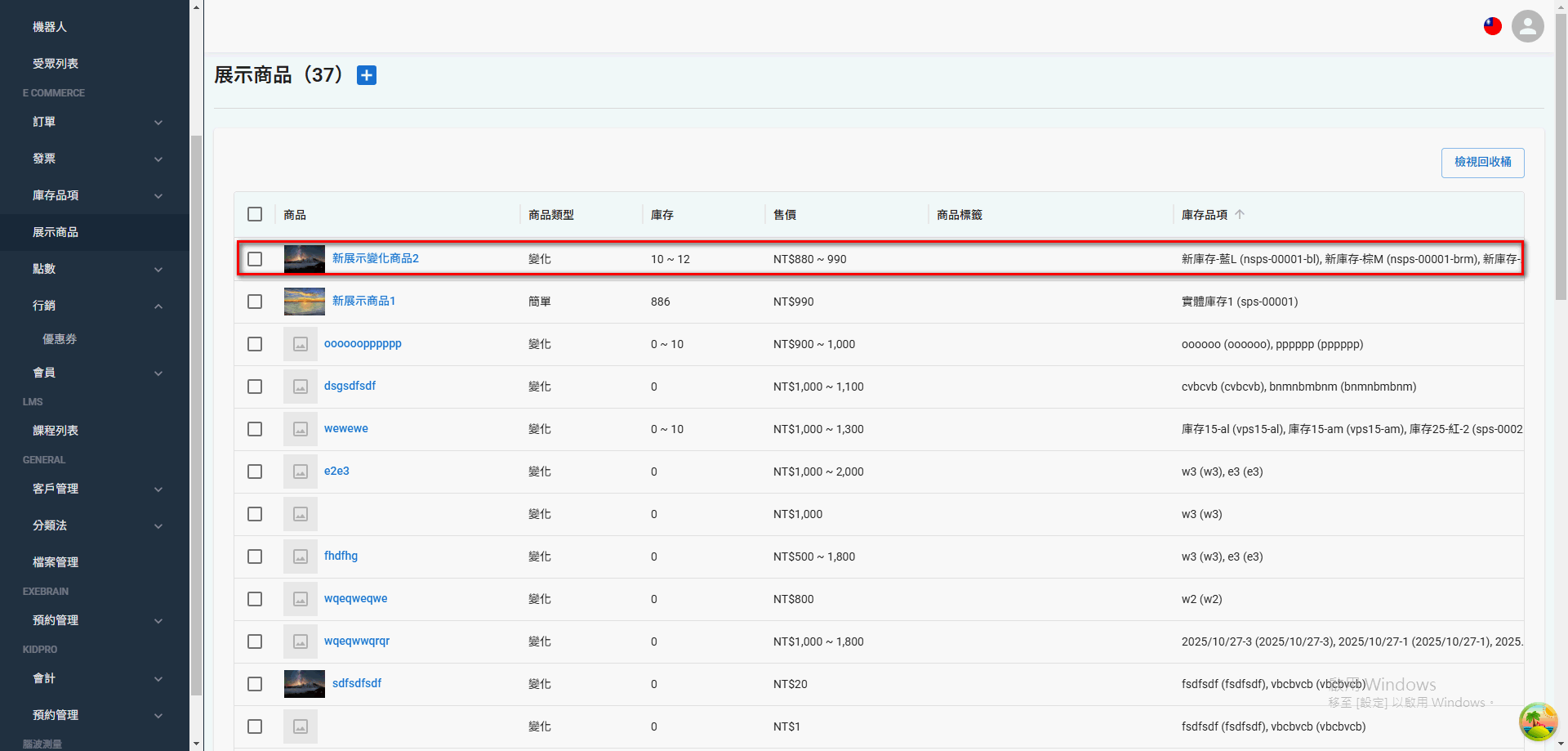The width and height of the screenshot is (1568, 751).
Task: Click the placeholder image for oooooopppppp
Action: click(x=301, y=344)
